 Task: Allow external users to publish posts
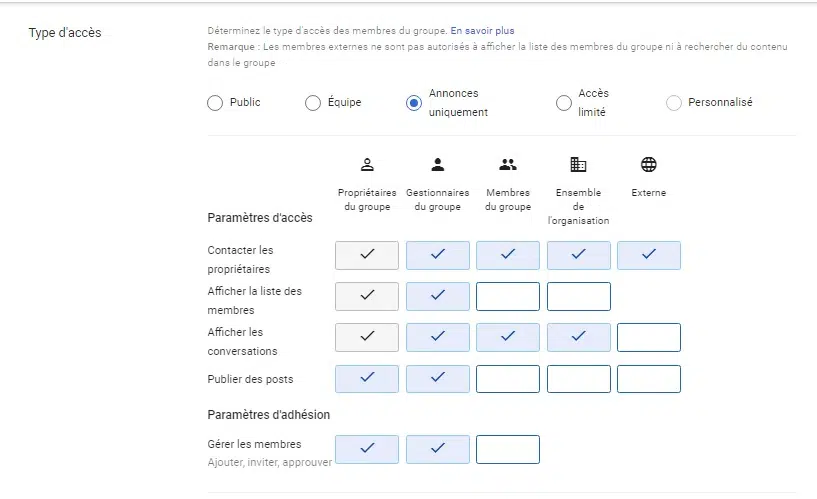coord(649,379)
